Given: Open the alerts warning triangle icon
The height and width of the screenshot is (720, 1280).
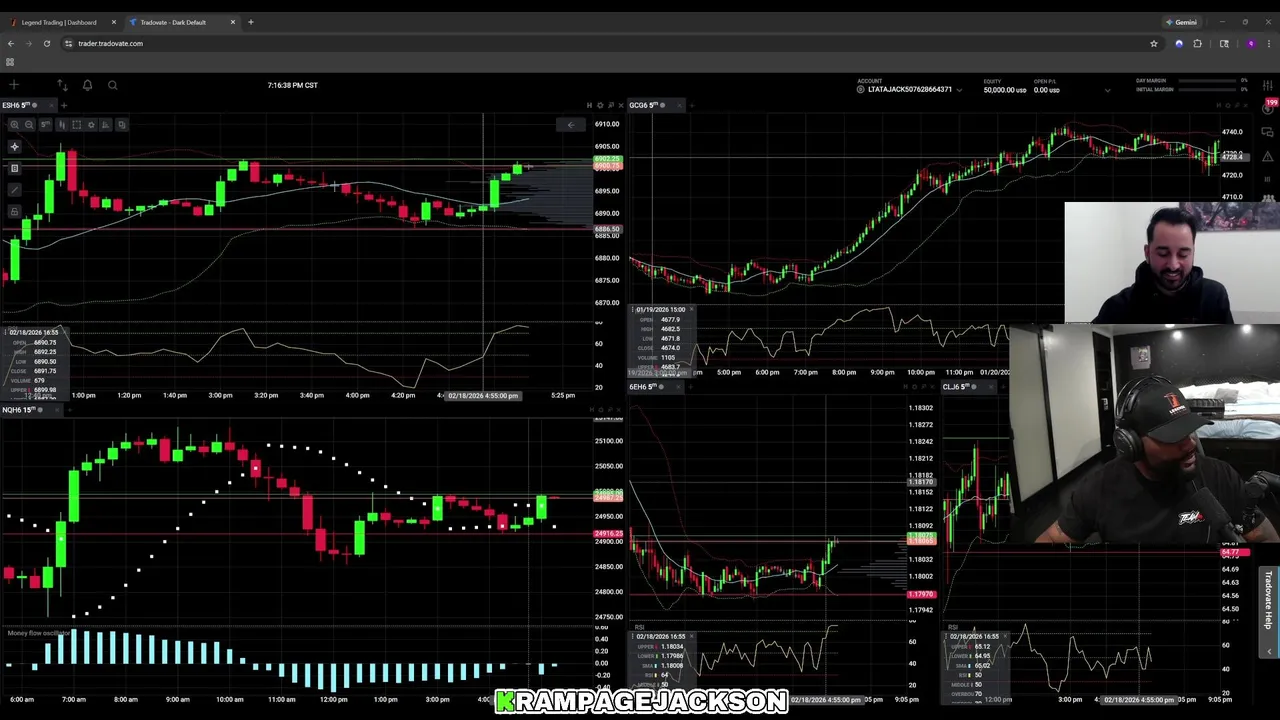Looking at the screenshot, I should point(1267,156).
